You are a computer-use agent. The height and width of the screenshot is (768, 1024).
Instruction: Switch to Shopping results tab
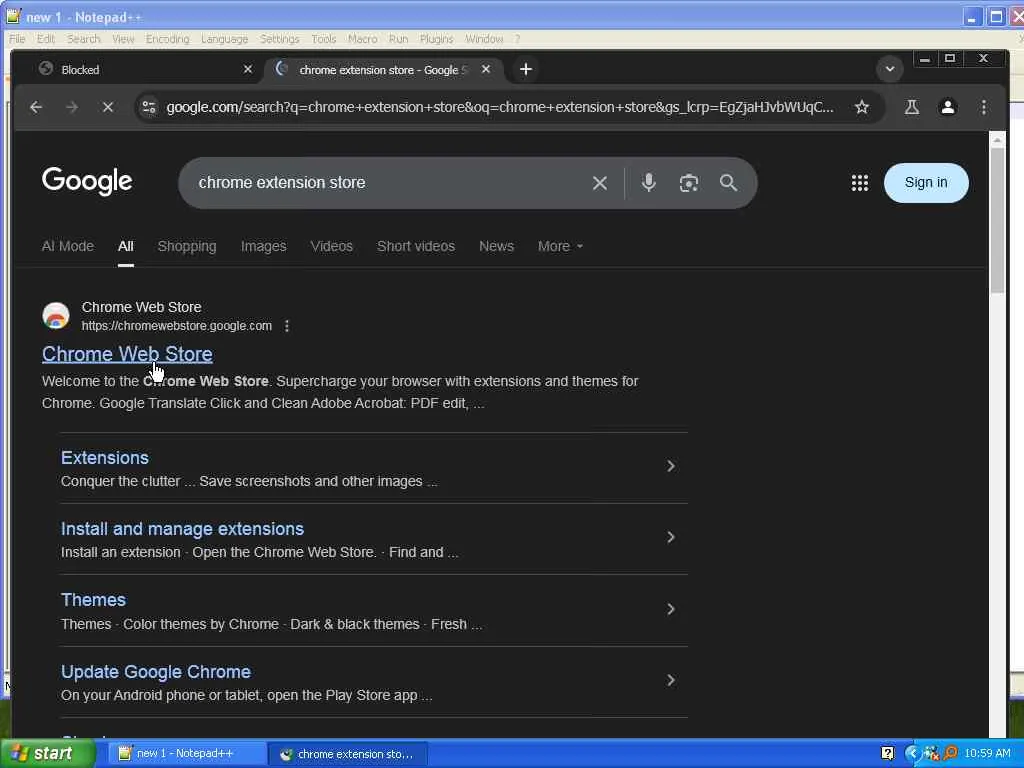187,246
